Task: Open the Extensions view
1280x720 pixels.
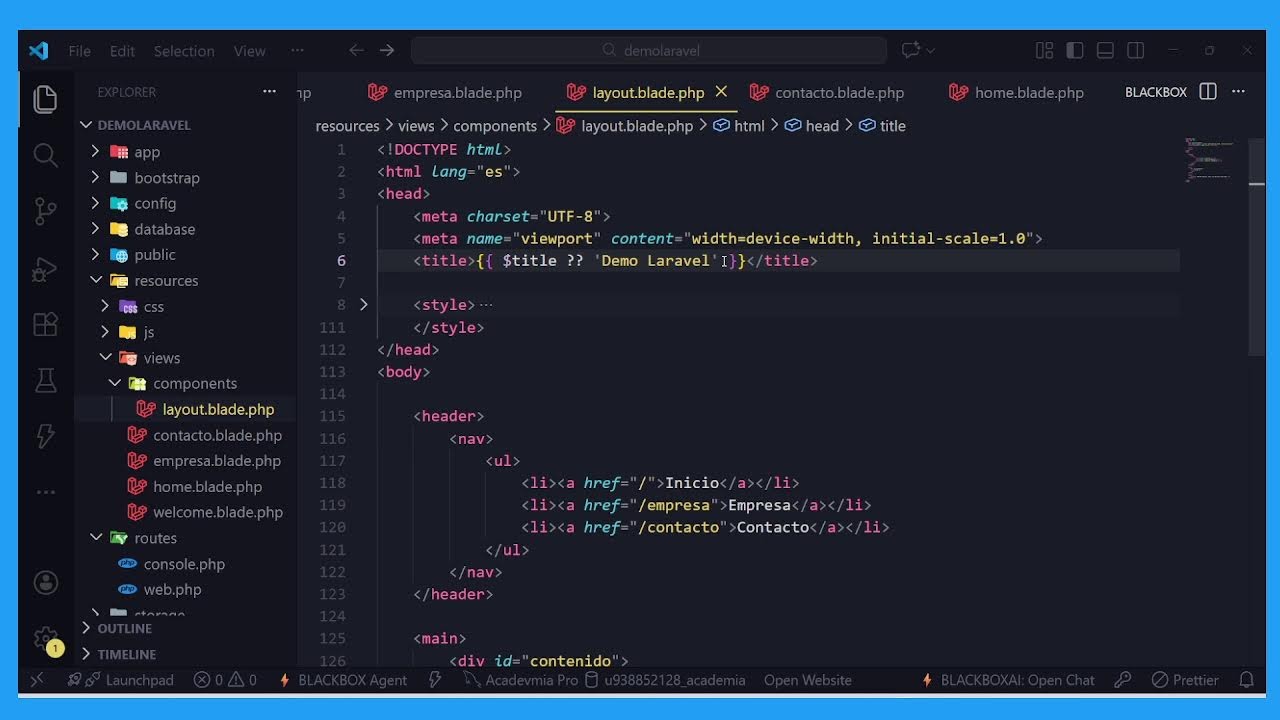Action: [x=45, y=324]
